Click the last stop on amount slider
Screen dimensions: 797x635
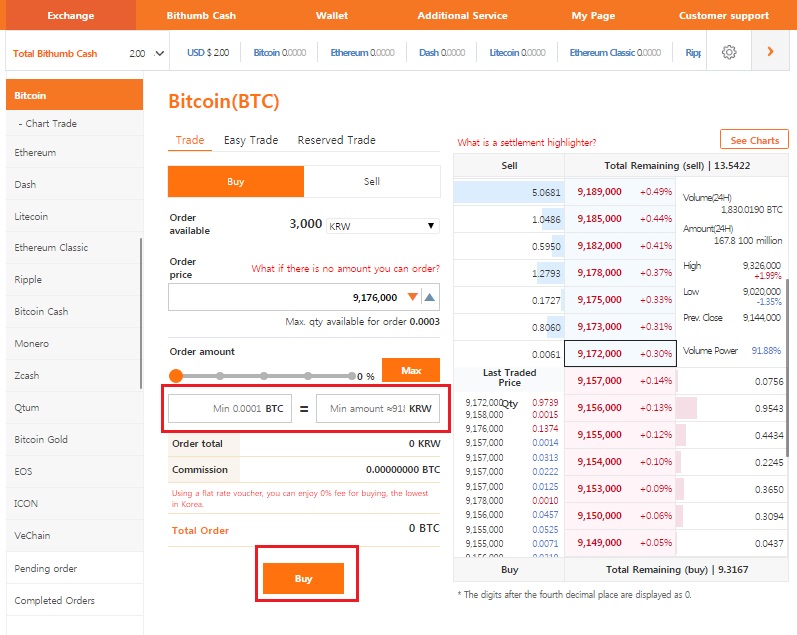pyautogui.click(x=352, y=376)
